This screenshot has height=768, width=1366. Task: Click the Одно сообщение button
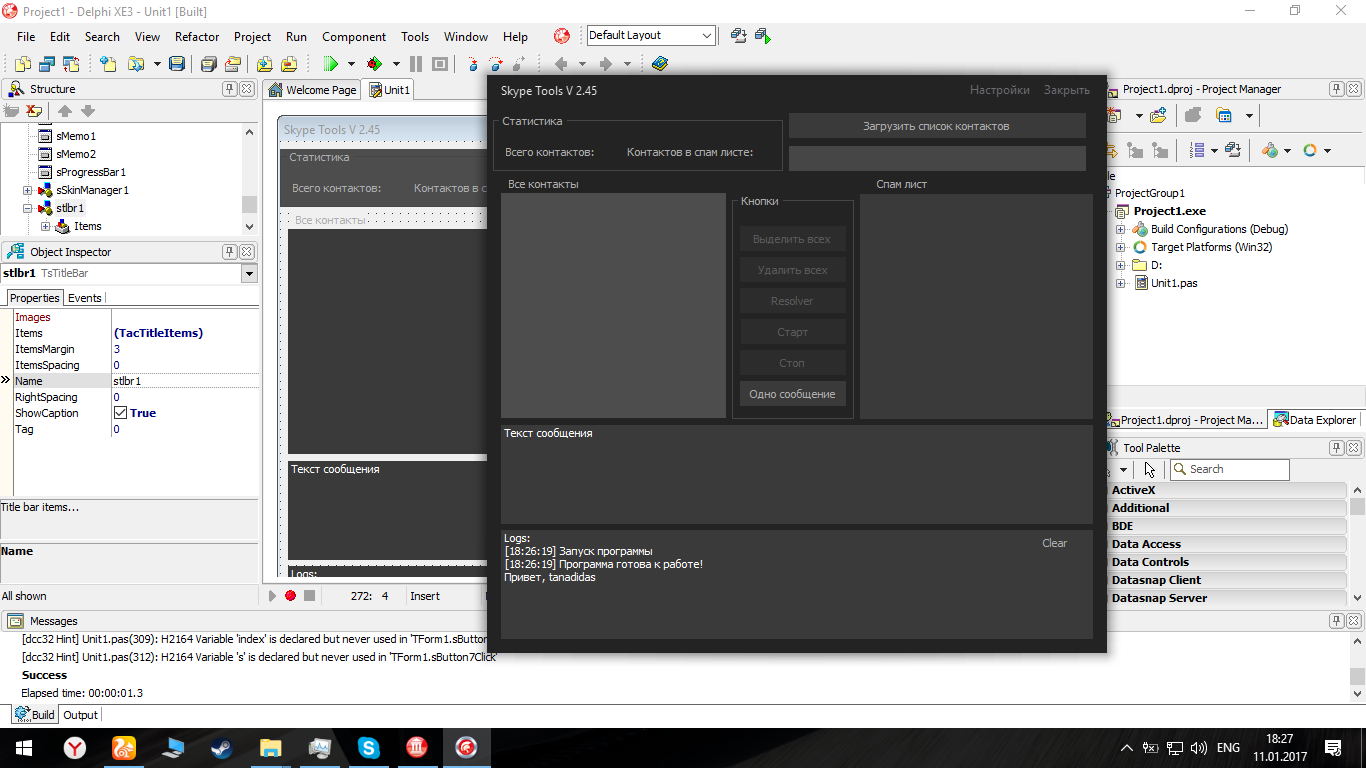pos(792,394)
